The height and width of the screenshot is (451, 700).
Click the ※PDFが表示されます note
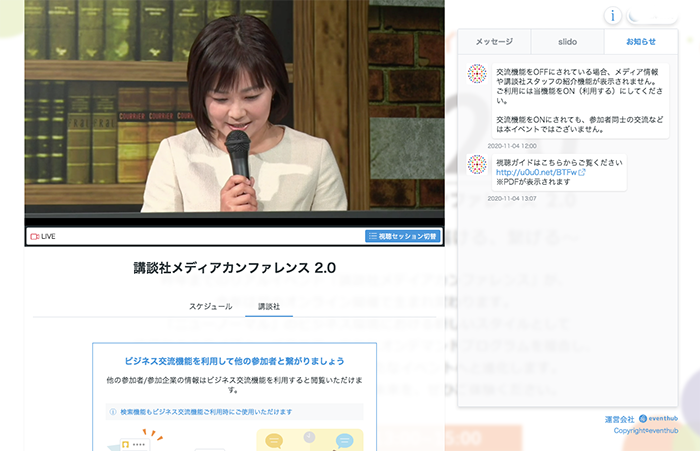(x=533, y=182)
